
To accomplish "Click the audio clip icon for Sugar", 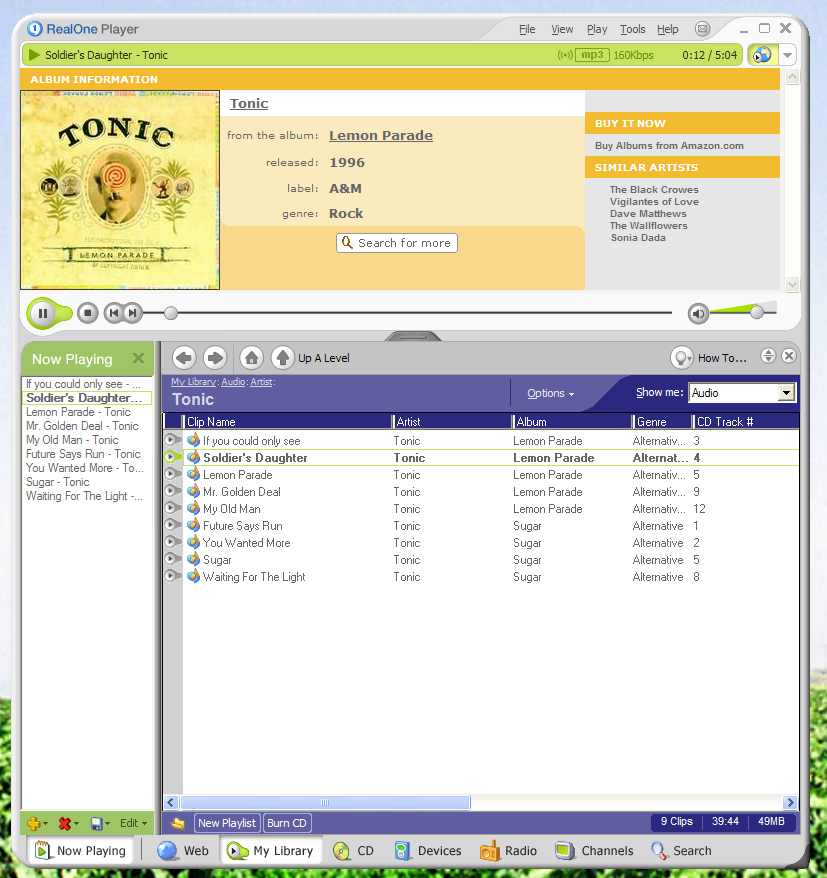I will click(193, 559).
